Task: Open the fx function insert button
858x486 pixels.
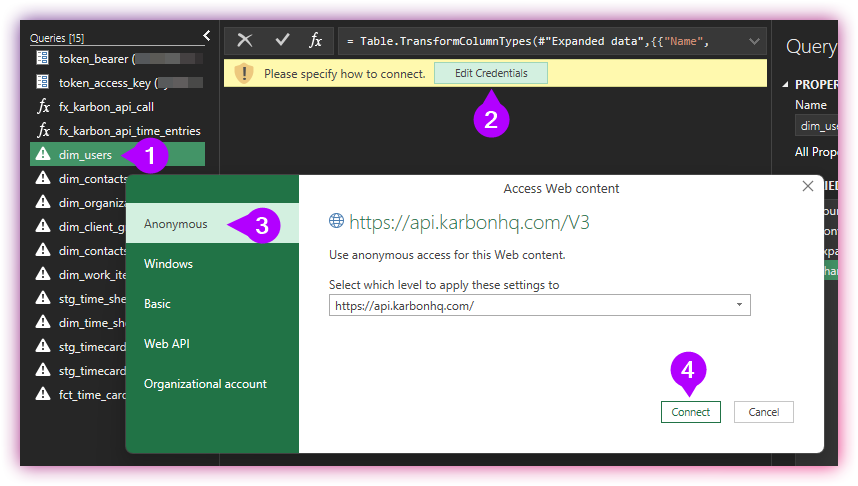Action: (315, 40)
